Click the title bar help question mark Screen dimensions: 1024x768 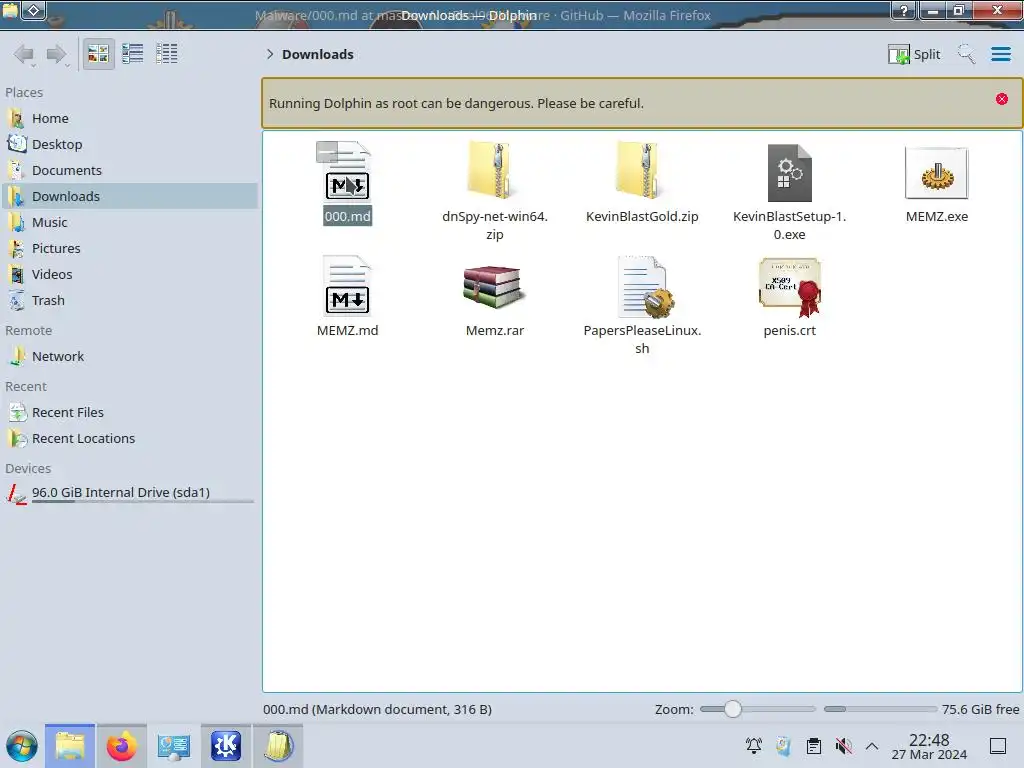(x=904, y=10)
